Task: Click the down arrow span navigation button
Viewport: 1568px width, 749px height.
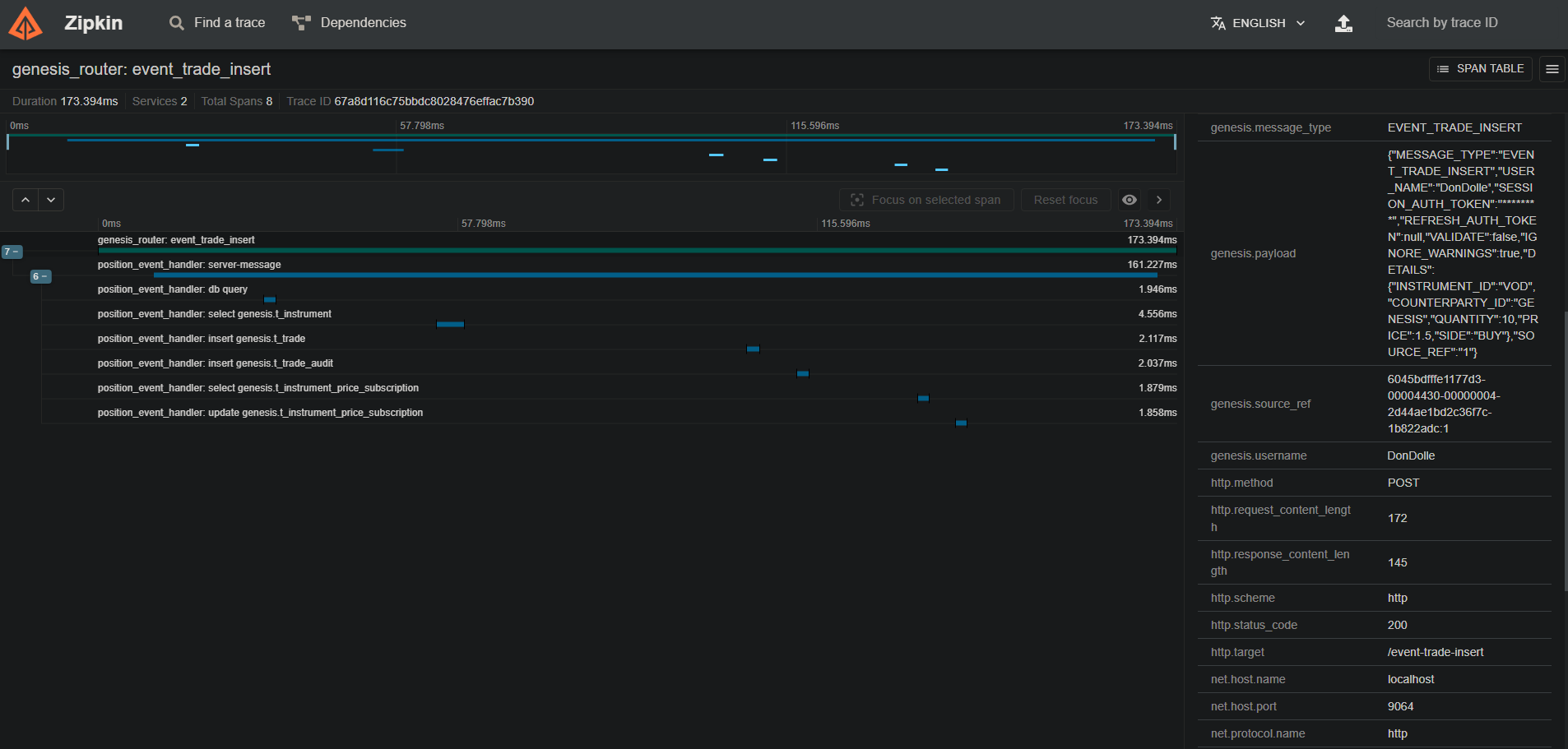Action: pos(51,200)
